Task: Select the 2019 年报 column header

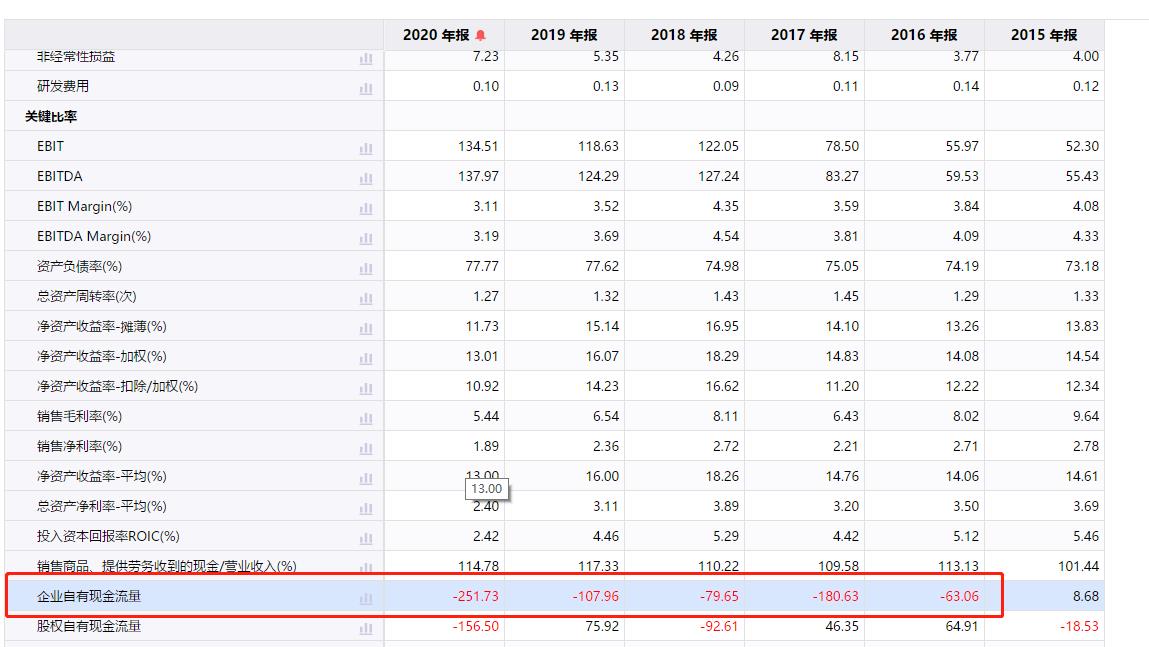Action: pyautogui.click(x=564, y=35)
